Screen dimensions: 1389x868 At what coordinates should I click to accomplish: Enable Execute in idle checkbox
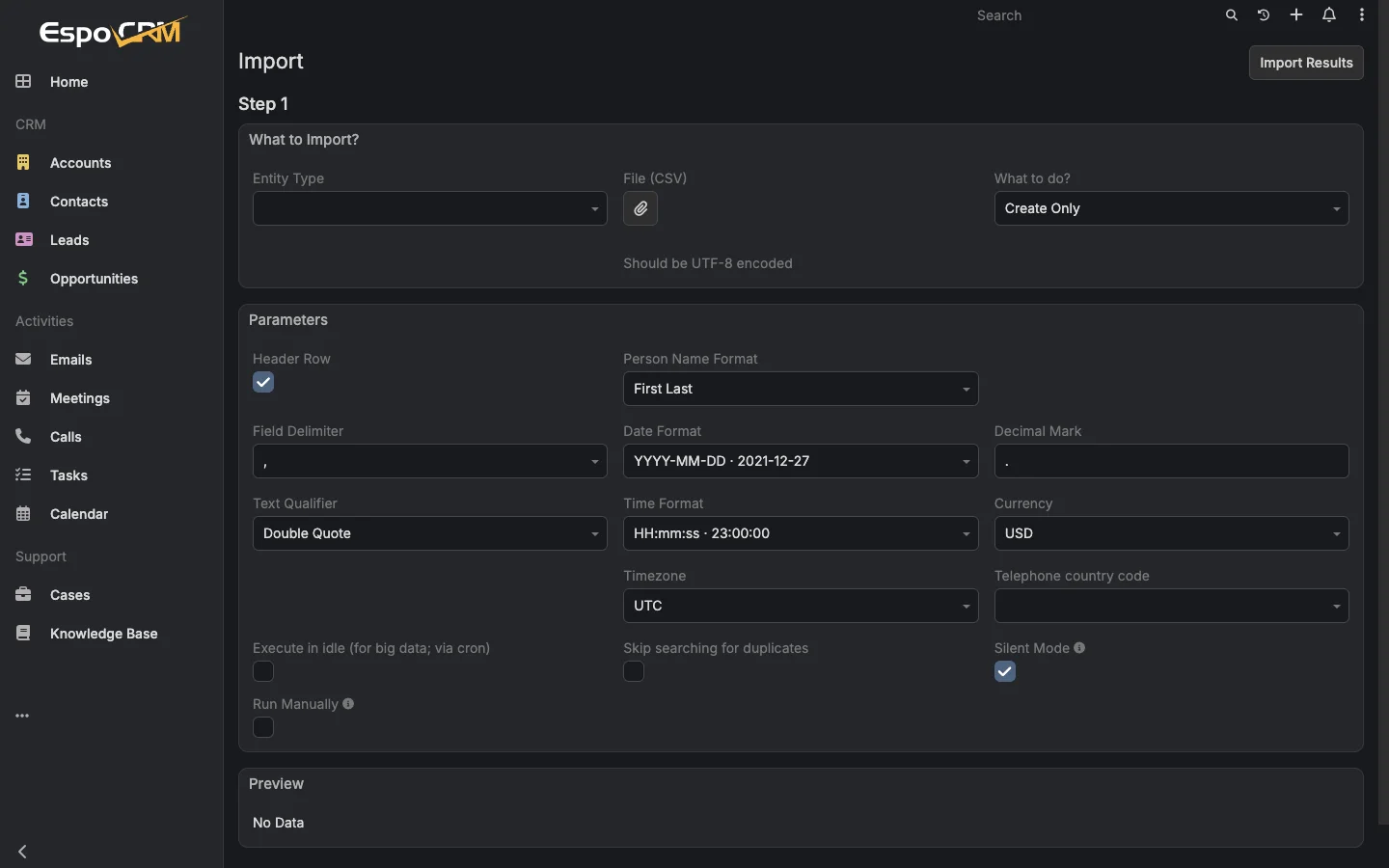263,671
